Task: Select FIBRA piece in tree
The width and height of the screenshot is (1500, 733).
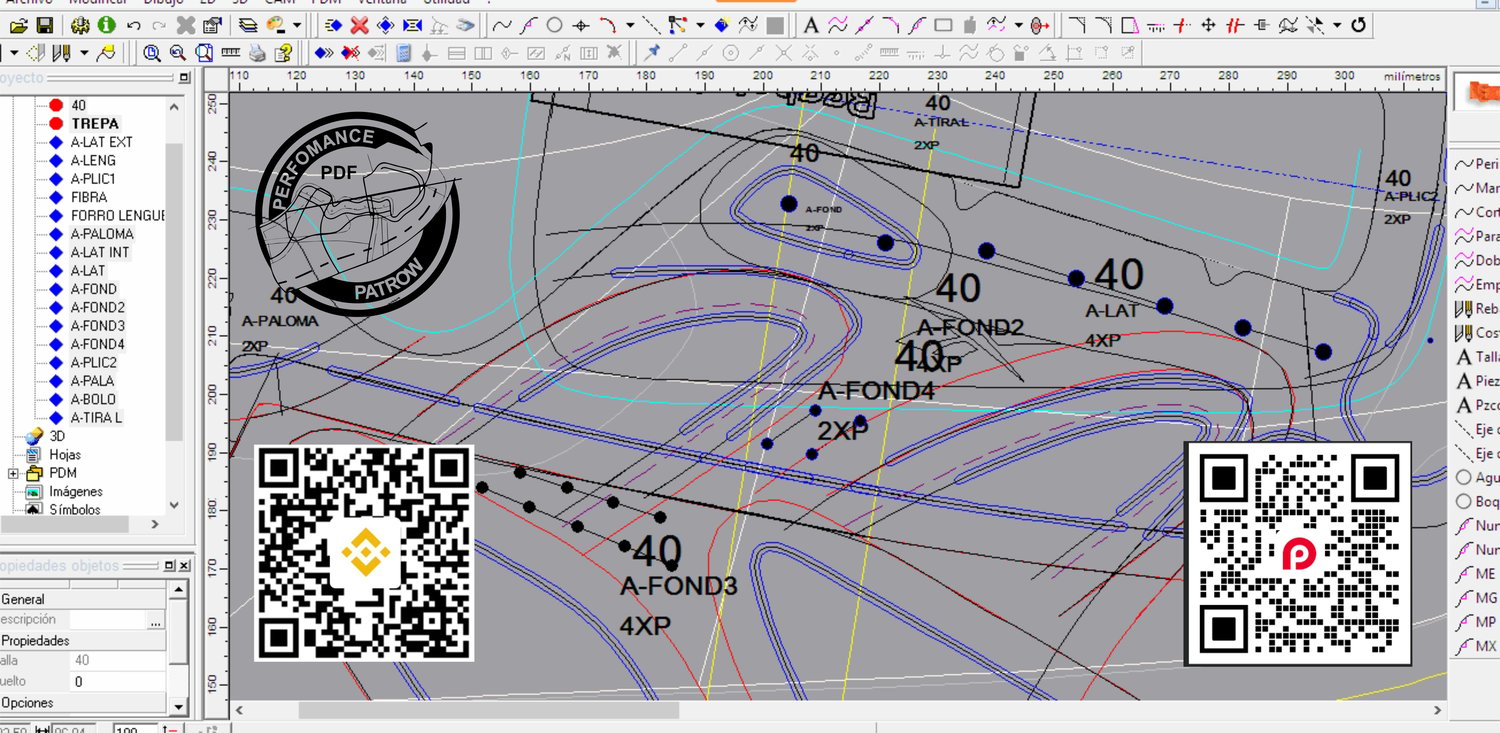Action: click(89, 197)
